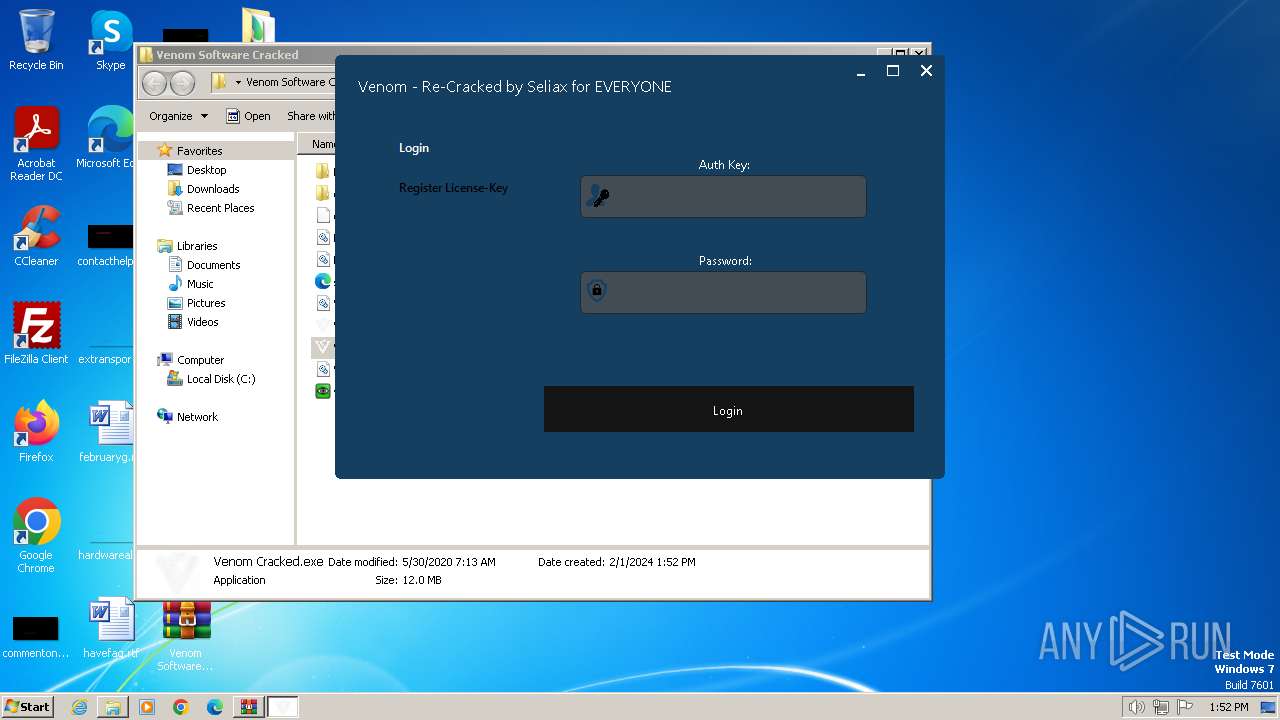Select Computer in Explorer sidebar
The height and width of the screenshot is (720, 1280).
200,360
